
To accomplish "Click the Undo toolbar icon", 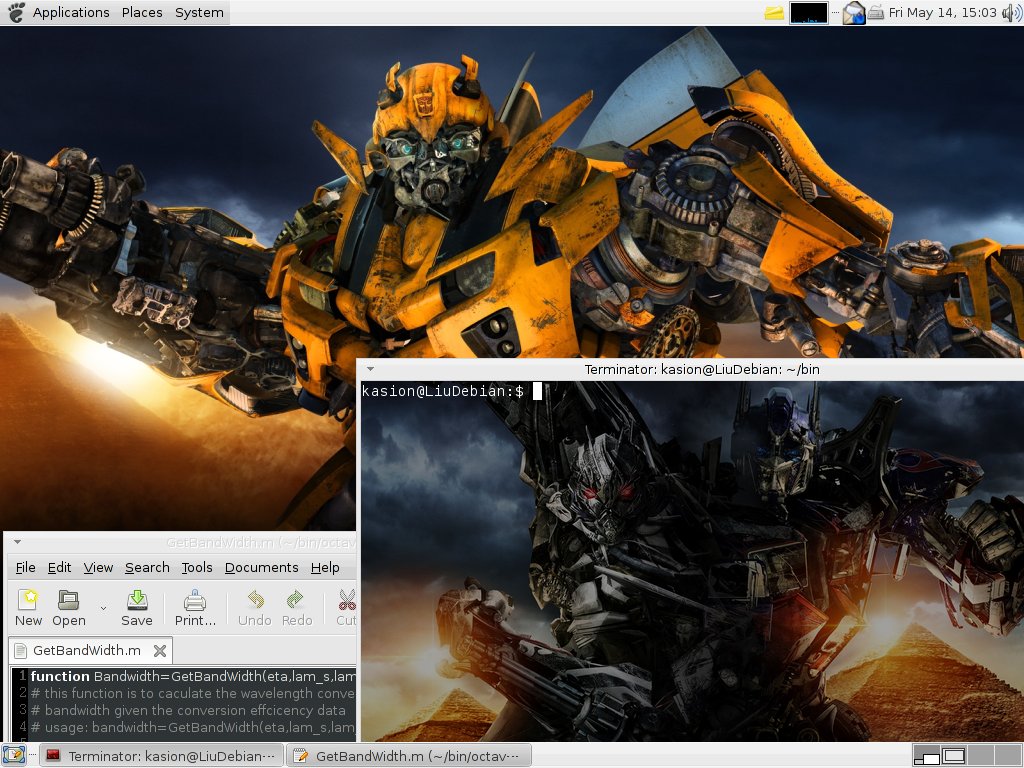I will point(255,608).
